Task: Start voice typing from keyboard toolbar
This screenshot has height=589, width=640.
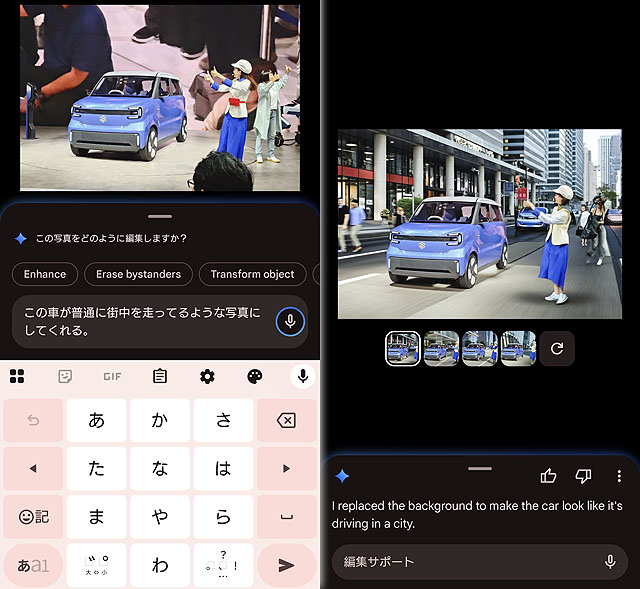Action: [x=302, y=376]
